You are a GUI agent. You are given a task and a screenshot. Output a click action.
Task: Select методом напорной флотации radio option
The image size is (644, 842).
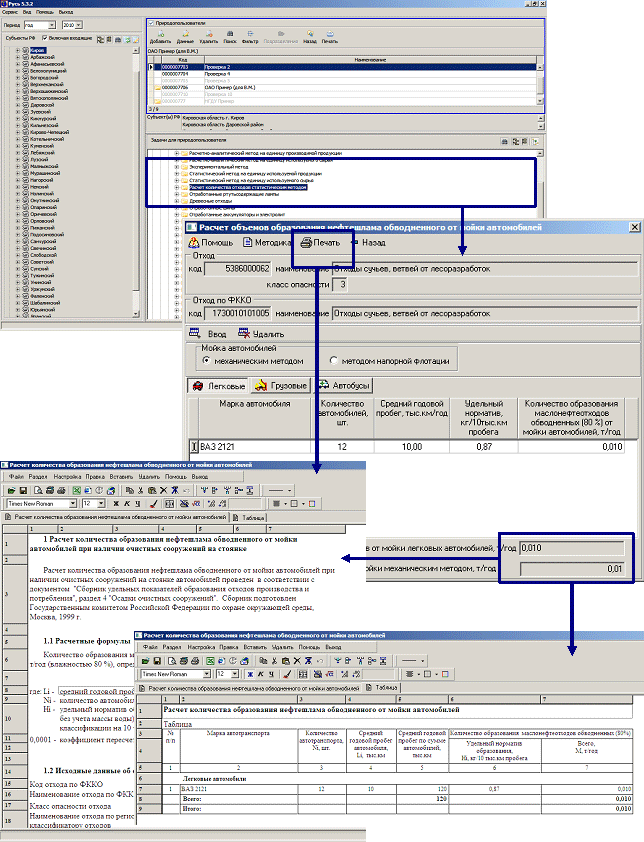(x=333, y=360)
